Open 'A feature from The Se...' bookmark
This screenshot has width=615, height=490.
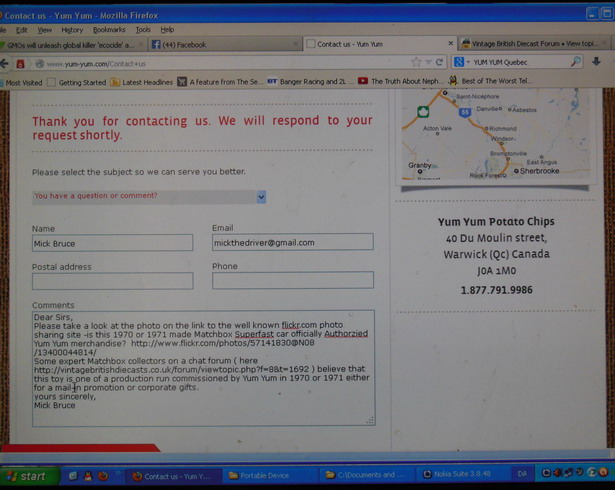pos(220,82)
